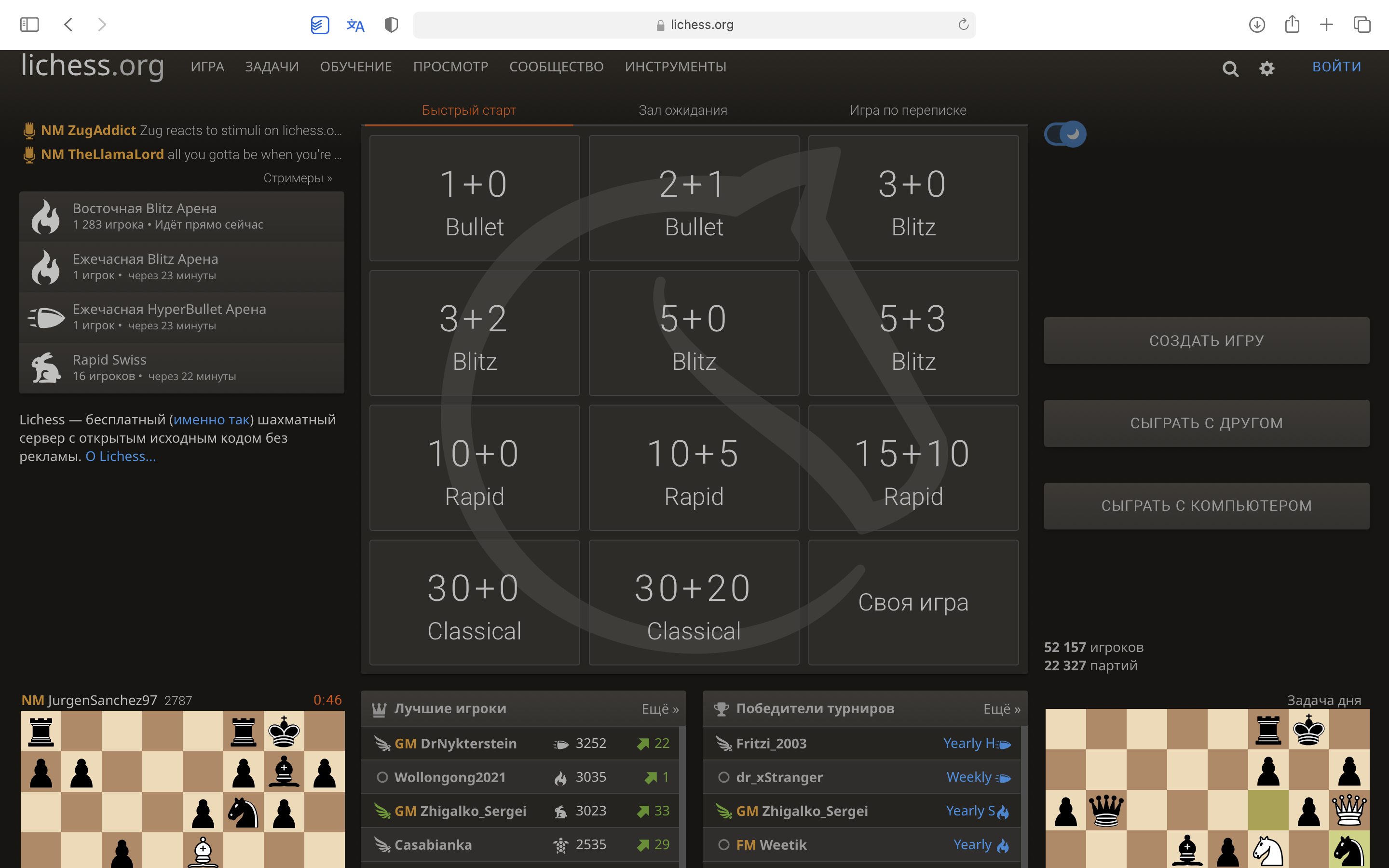Open the Стримеры » link
1389x868 pixels.
tap(297, 178)
